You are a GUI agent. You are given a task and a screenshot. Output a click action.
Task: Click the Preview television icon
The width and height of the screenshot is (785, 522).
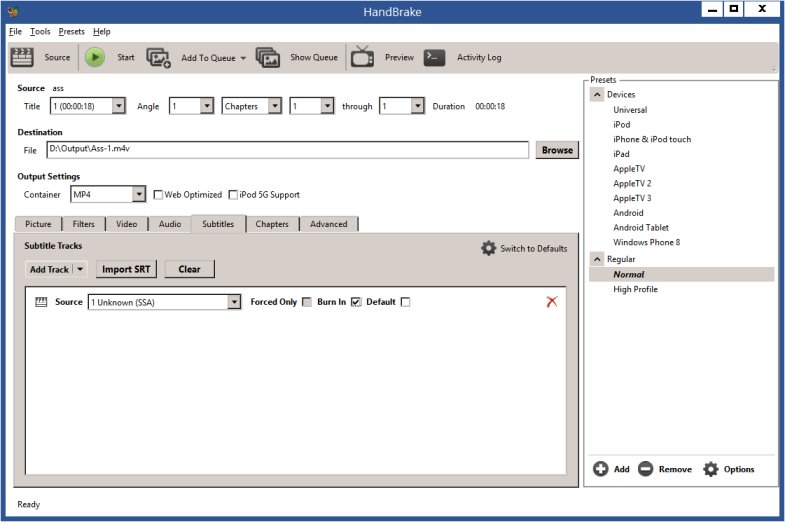(x=362, y=57)
